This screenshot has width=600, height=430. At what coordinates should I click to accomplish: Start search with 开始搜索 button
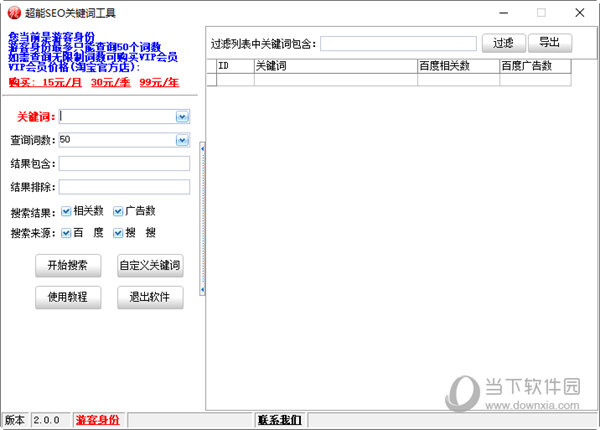[x=68, y=265]
